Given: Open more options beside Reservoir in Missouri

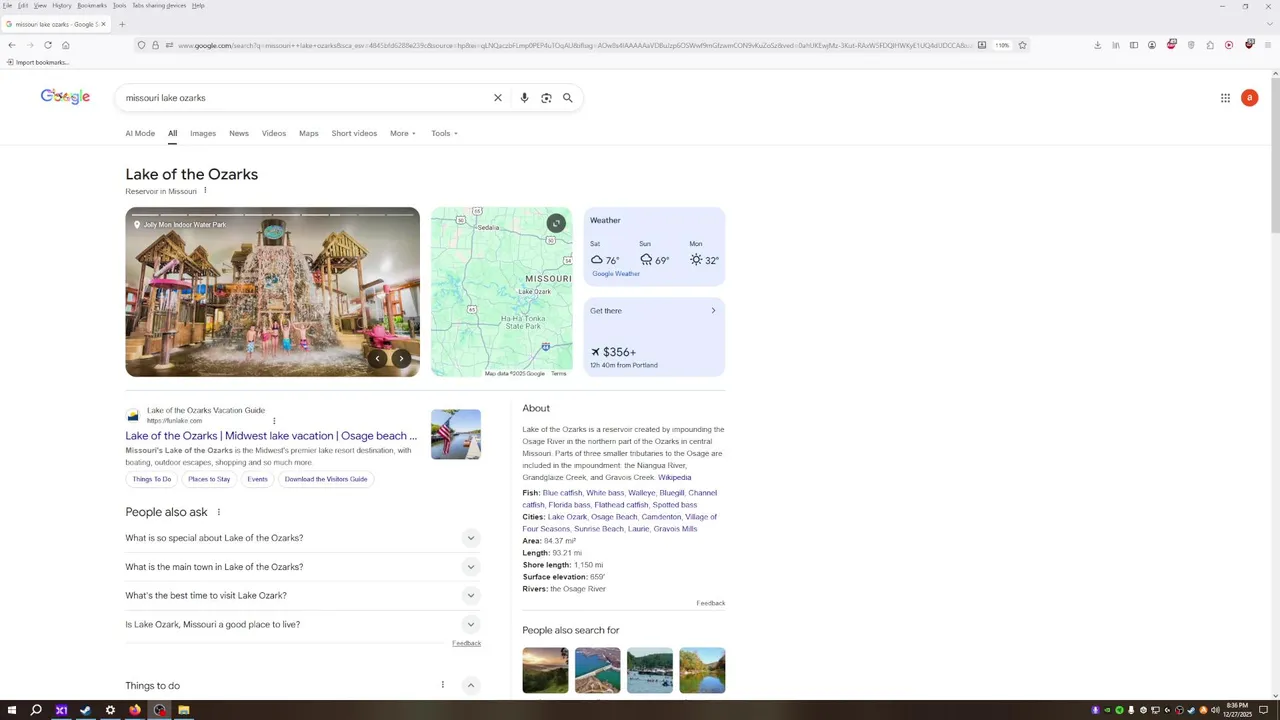Looking at the screenshot, I should click(x=205, y=191).
